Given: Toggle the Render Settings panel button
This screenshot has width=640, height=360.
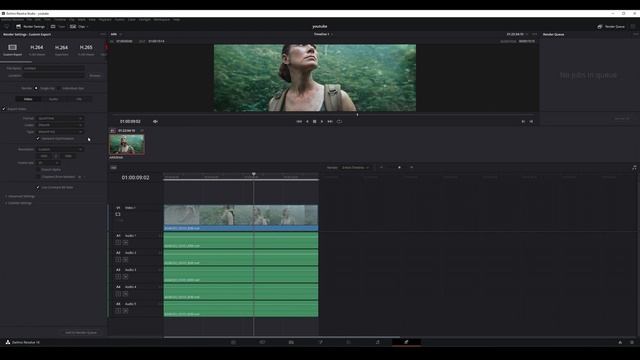Looking at the screenshot, I should (30, 27).
